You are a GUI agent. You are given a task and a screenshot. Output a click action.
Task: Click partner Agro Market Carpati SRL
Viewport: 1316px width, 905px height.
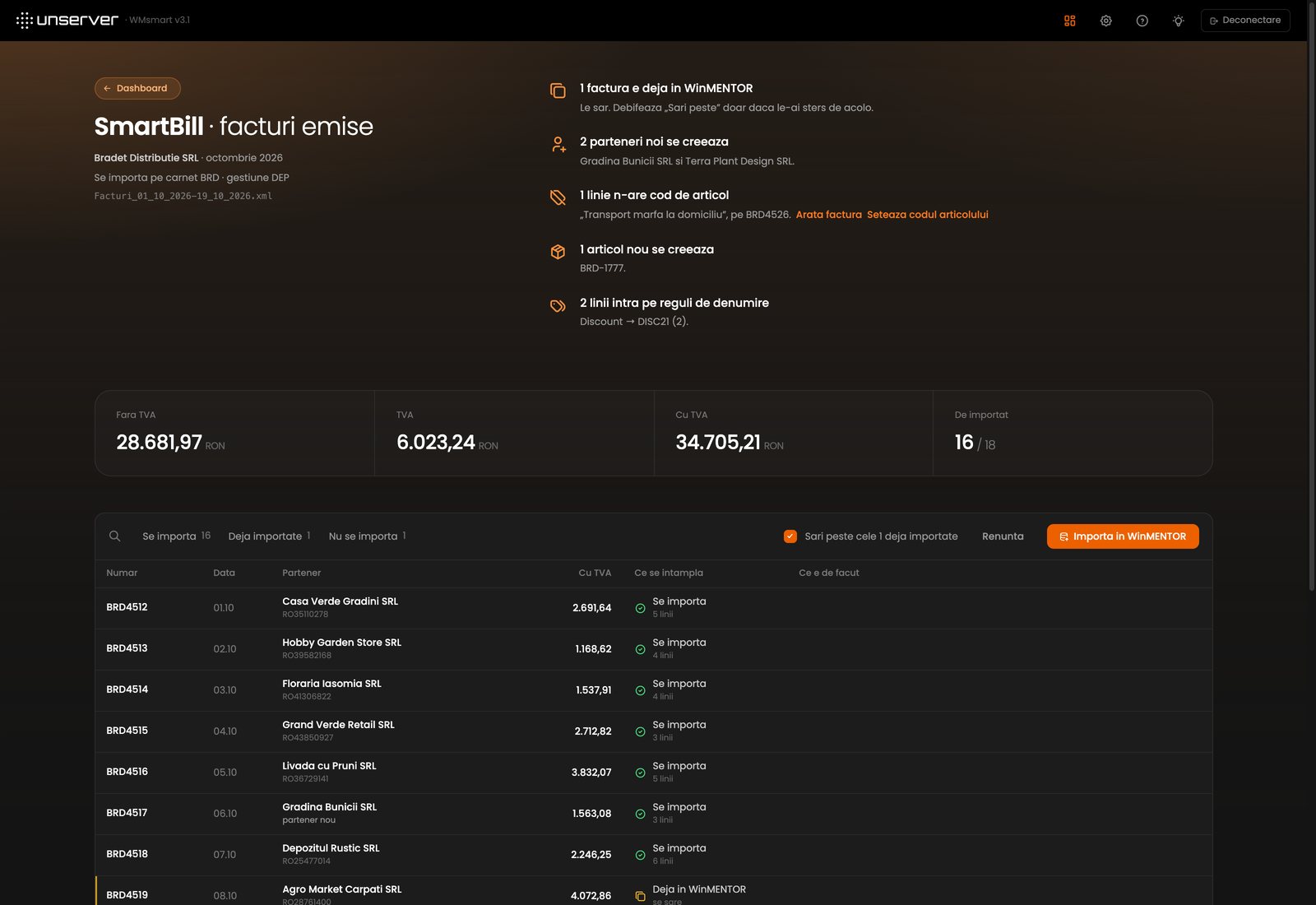click(341, 889)
